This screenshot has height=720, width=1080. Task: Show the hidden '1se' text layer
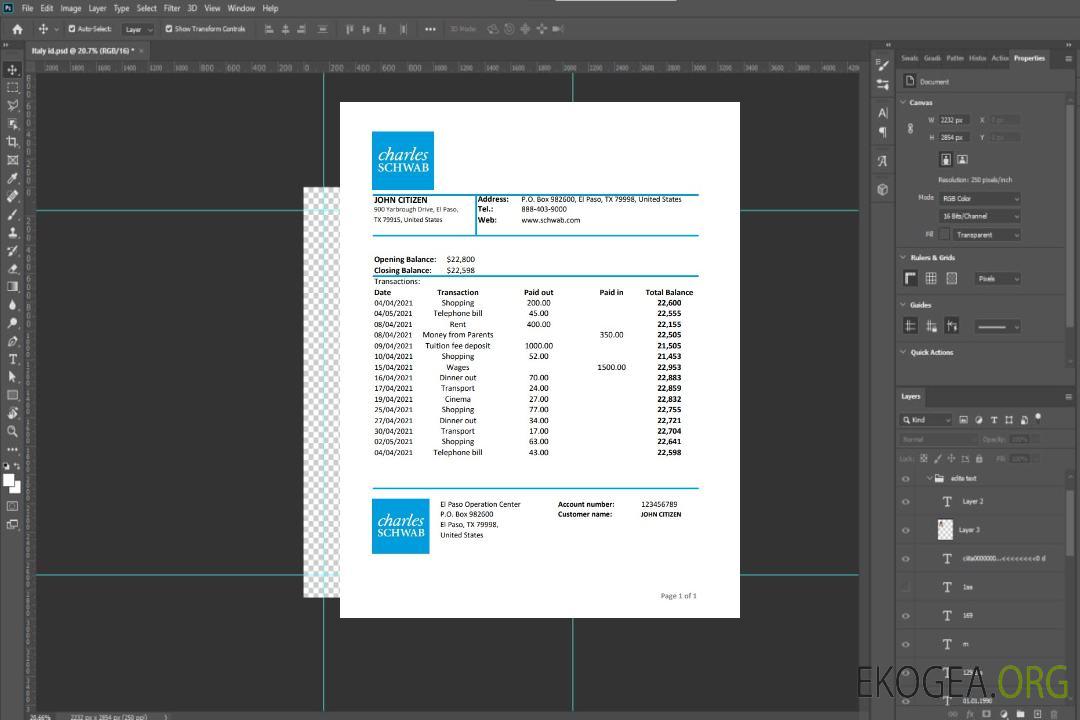(x=906, y=587)
